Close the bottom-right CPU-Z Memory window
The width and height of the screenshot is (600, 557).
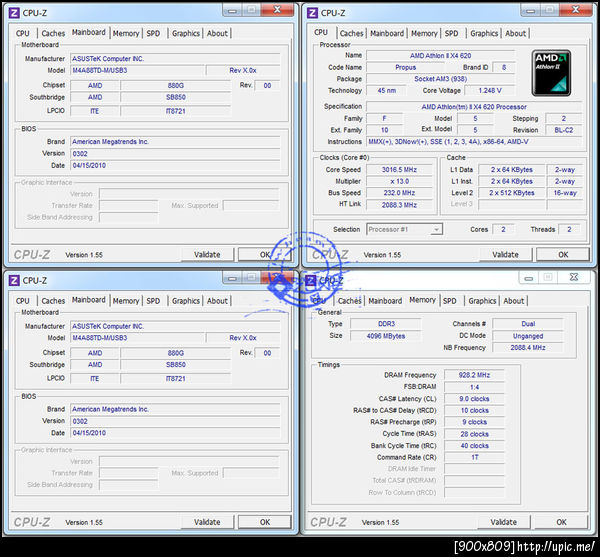pyautogui.click(x=574, y=277)
